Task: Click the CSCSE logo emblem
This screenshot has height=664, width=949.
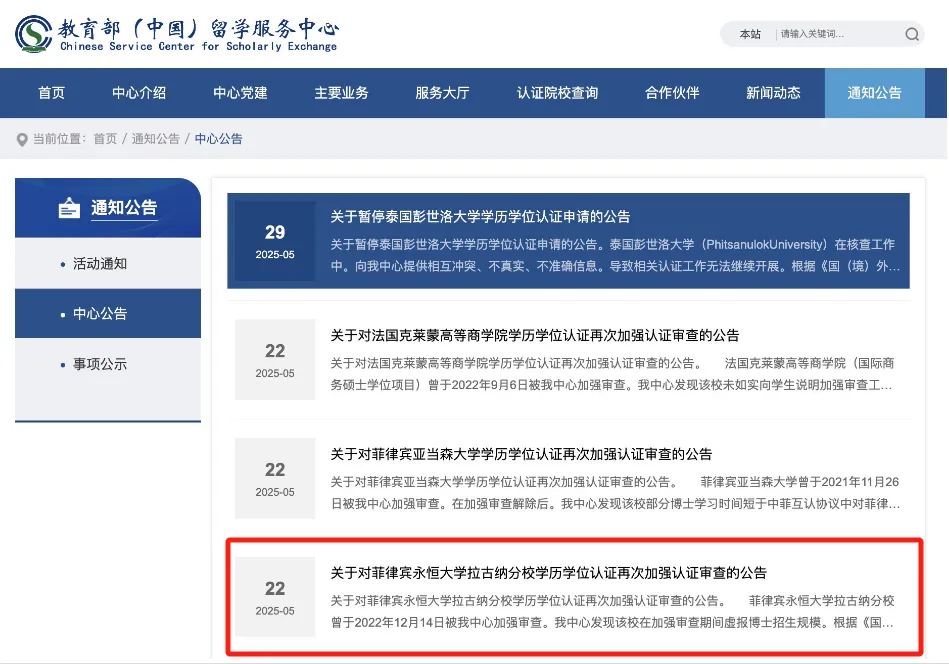Action: (35, 34)
